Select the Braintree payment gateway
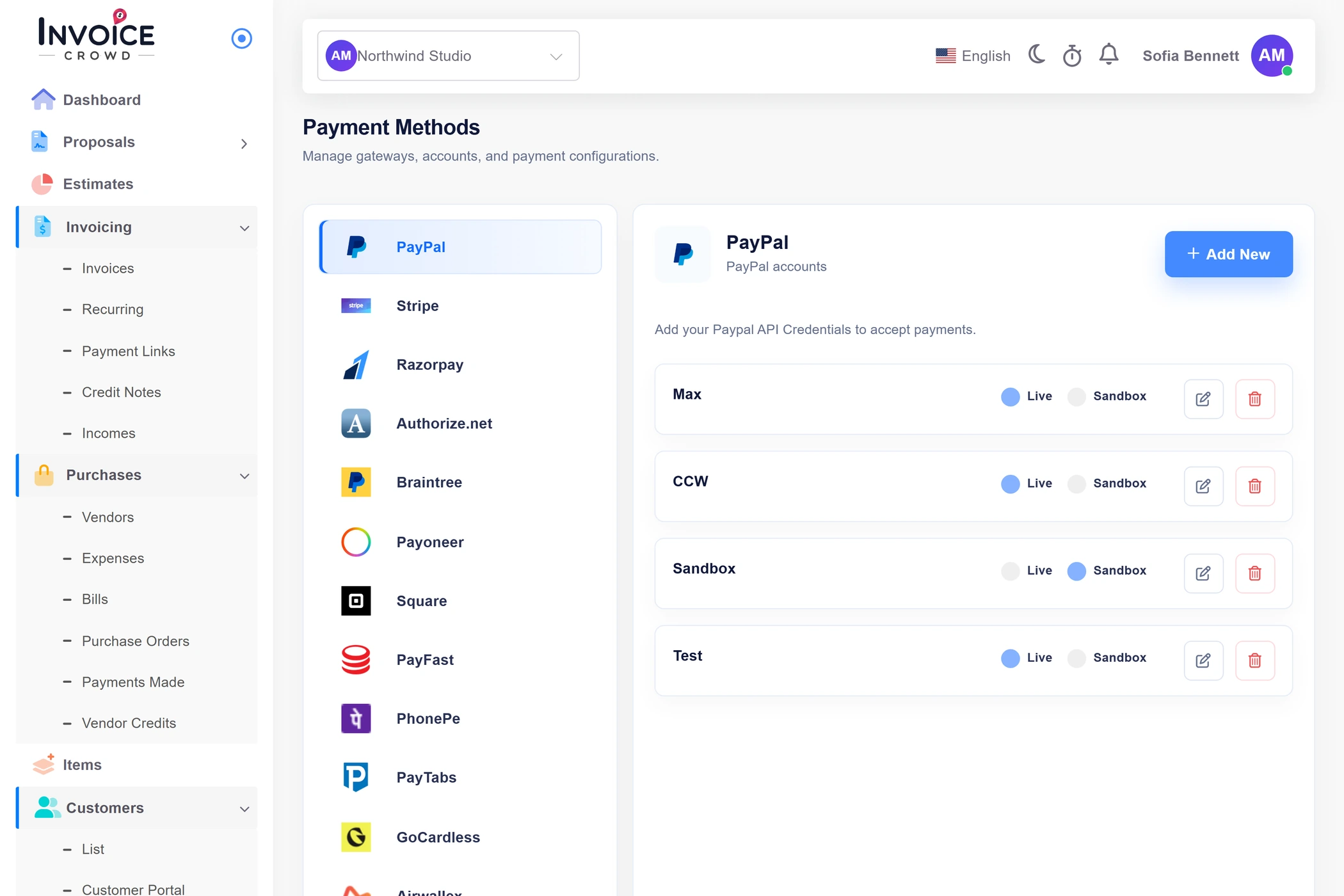The height and width of the screenshot is (896, 1344). 460,482
